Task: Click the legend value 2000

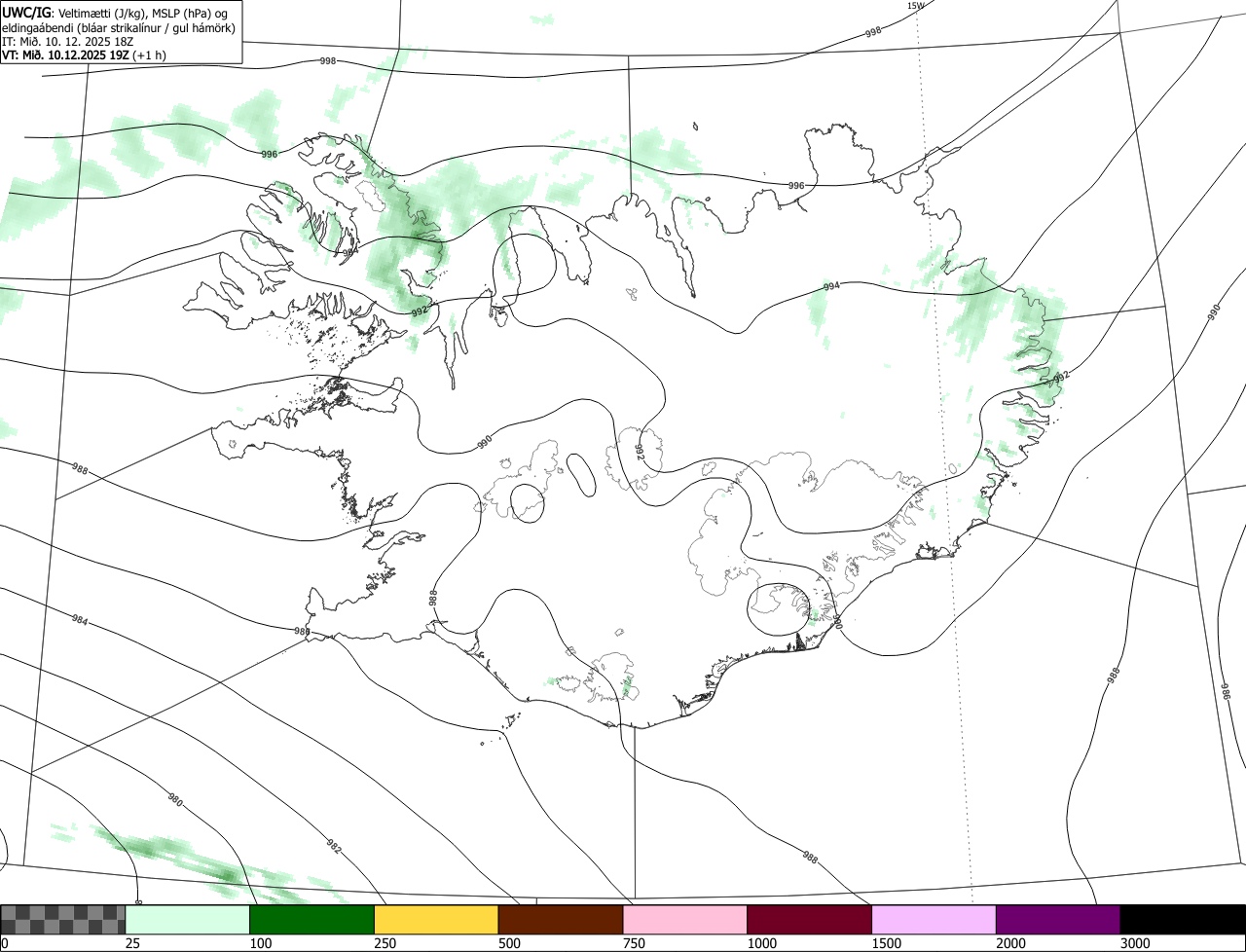Action: (x=1011, y=943)
